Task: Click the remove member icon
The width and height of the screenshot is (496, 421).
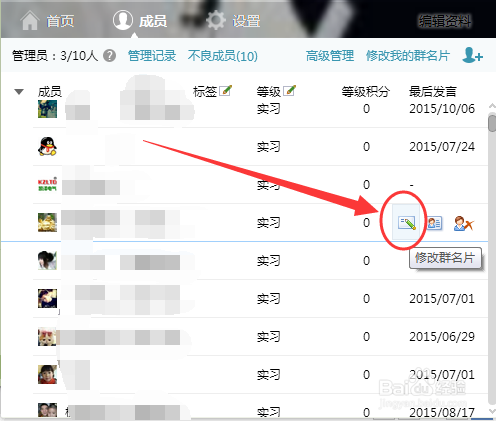Action: (463, 223)
